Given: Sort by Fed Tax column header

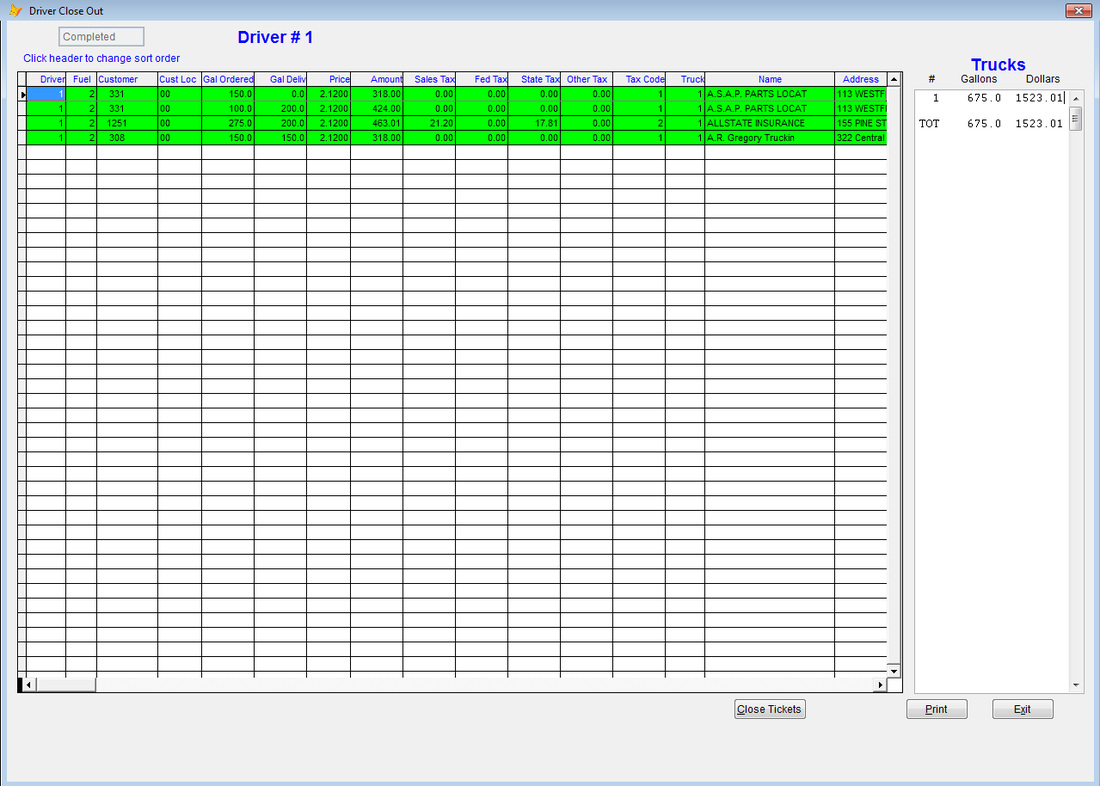Looking at the screenshot, I should click(x=482, y=79).
